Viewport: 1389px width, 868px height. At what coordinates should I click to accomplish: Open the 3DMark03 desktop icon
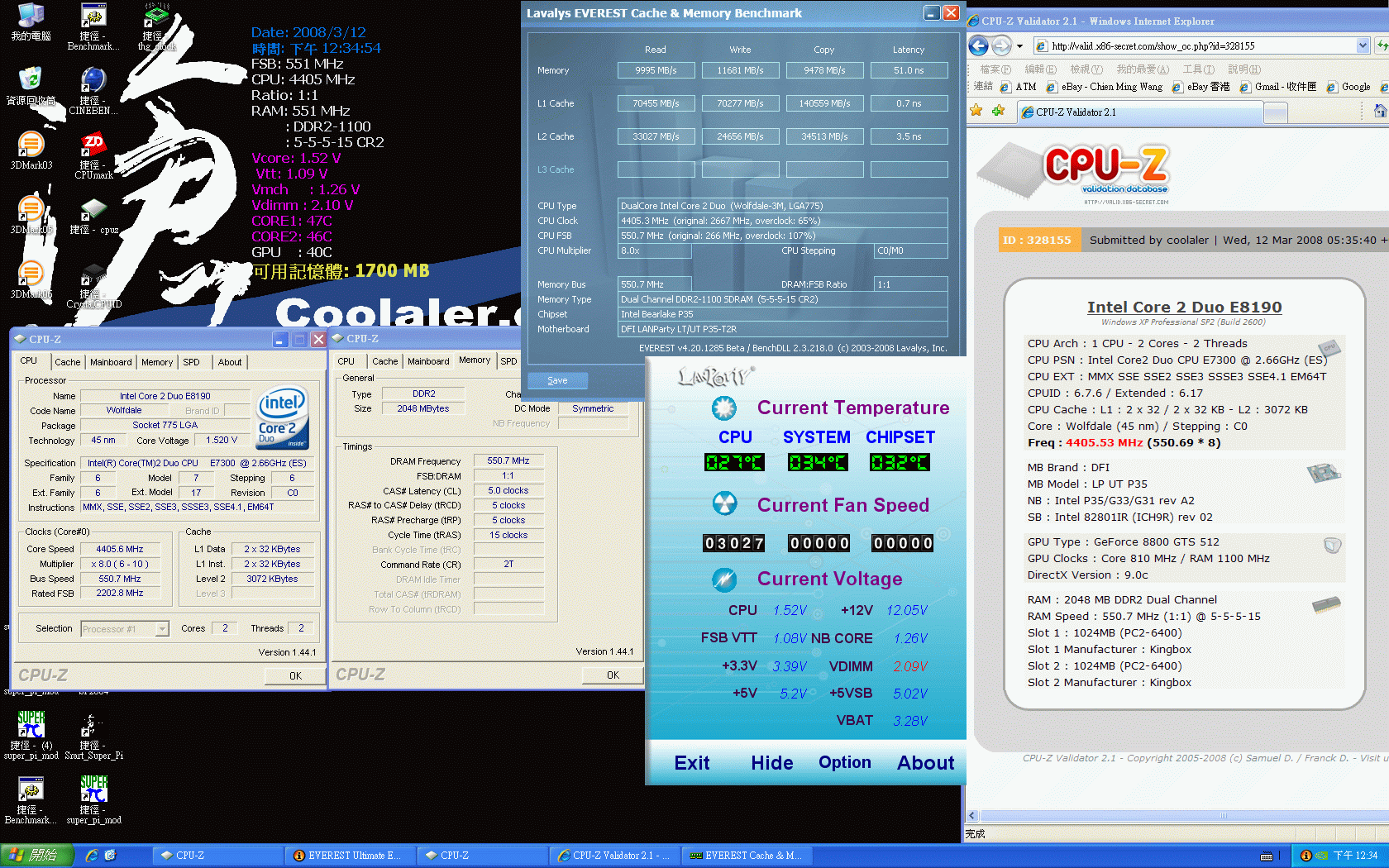click(31, 150)
